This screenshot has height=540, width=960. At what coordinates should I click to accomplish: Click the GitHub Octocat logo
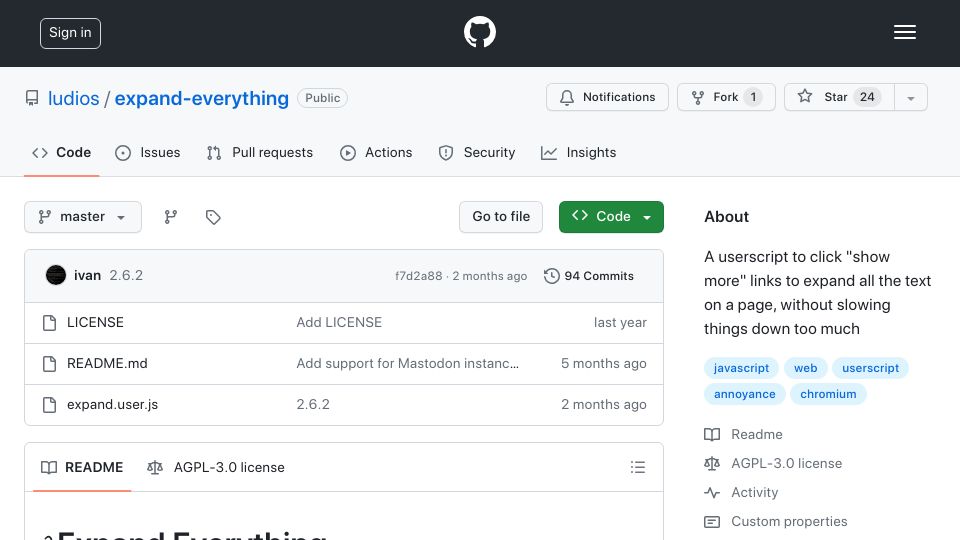[479, 32]
